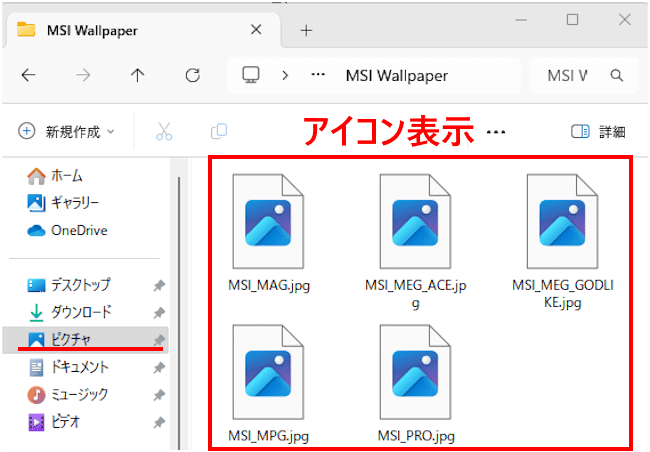Click the MSI_MAG.jpg file name
The image size is (650, 452).
pyautogui.click(x=269, y=285)
